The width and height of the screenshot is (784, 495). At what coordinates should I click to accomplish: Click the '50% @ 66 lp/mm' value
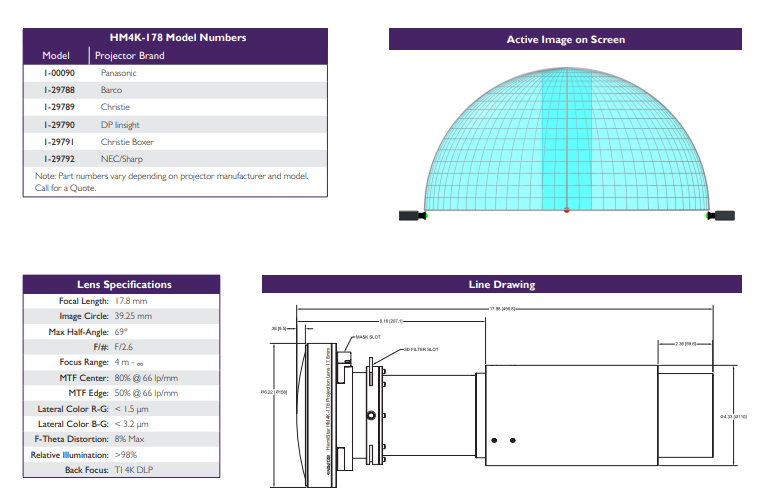146,393
